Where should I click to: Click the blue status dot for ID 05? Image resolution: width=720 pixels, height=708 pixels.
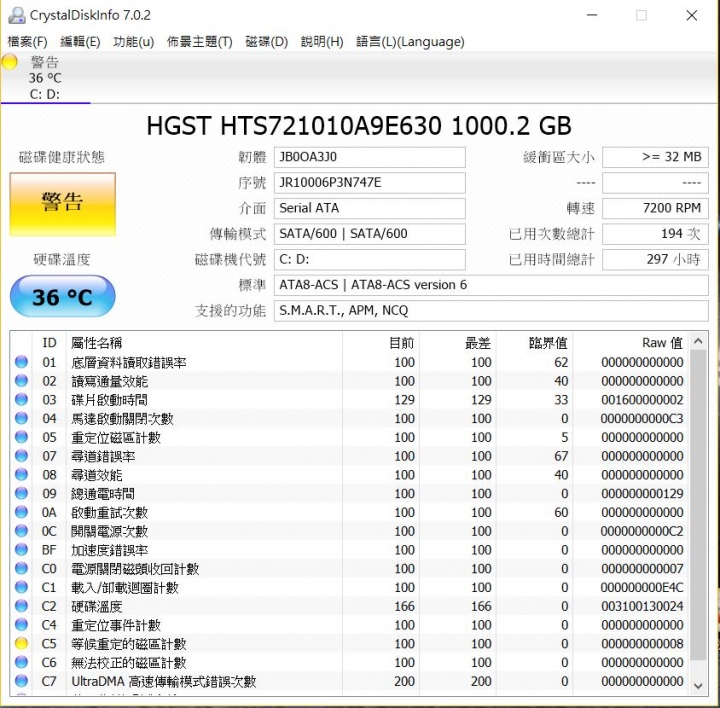tap(21, 437)
